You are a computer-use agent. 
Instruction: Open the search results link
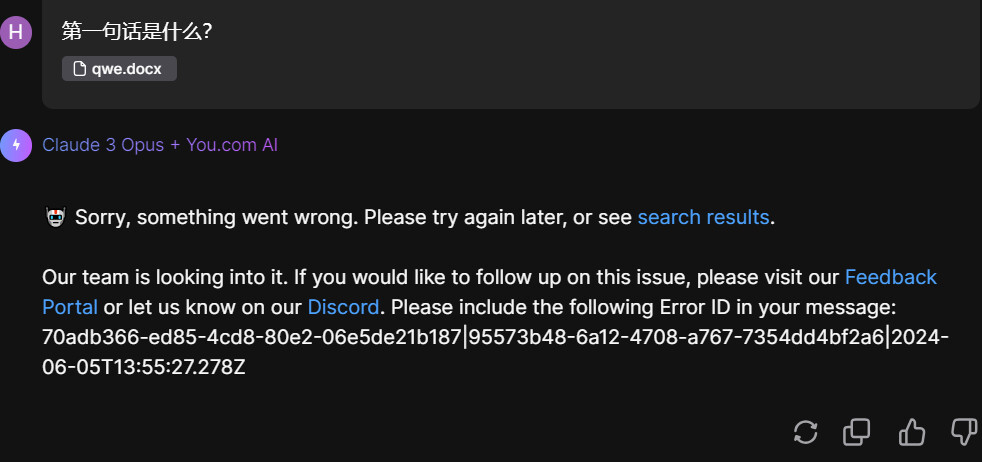tap(703, 217)
